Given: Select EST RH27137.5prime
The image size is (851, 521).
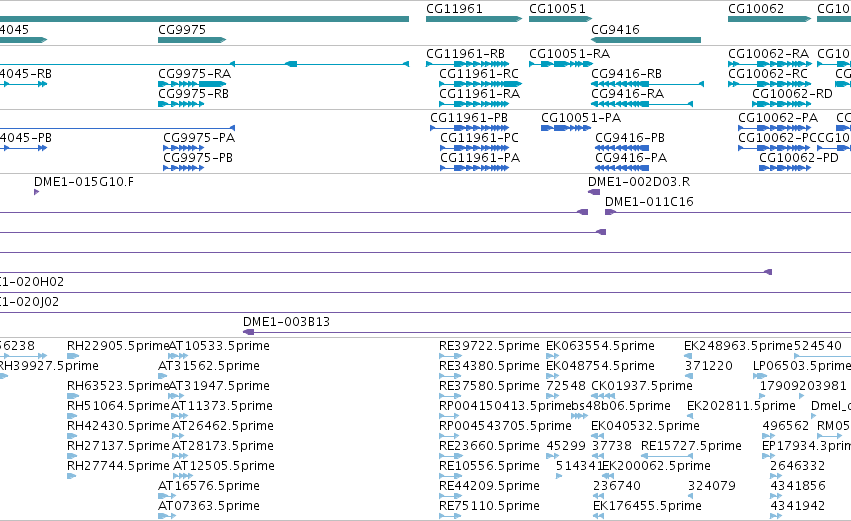Looking at the screenshot, I should pyautogui.click(x=72, y=456).
